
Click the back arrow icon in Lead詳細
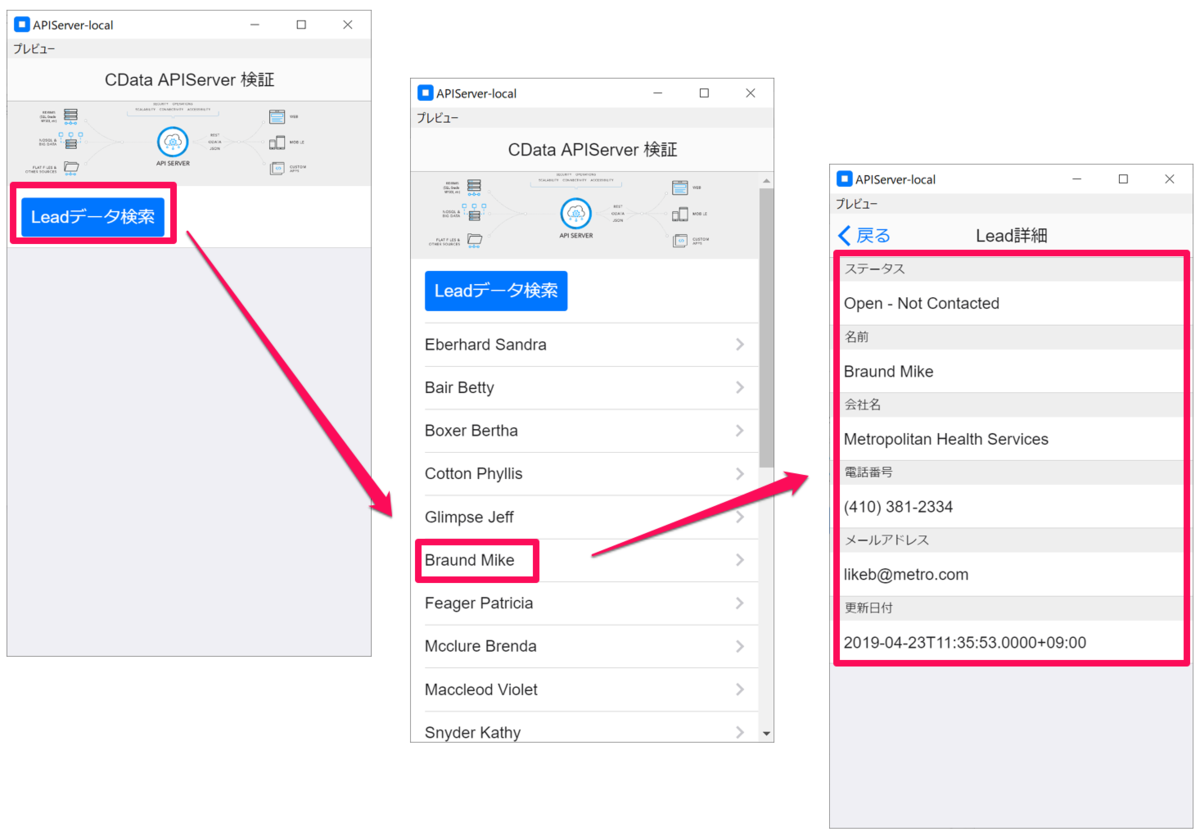click(x=844, y=235)
